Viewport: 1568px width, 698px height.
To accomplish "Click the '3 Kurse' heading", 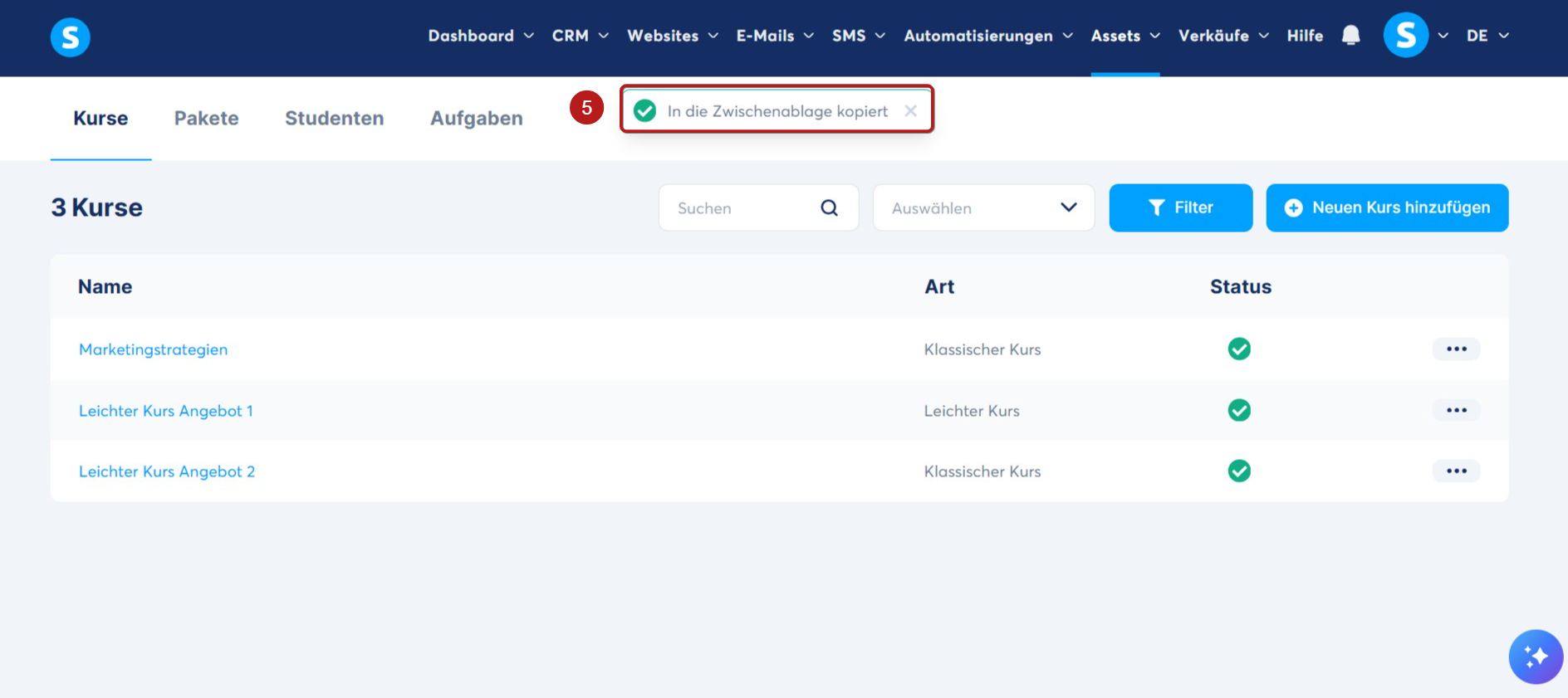I will [96, 207].
